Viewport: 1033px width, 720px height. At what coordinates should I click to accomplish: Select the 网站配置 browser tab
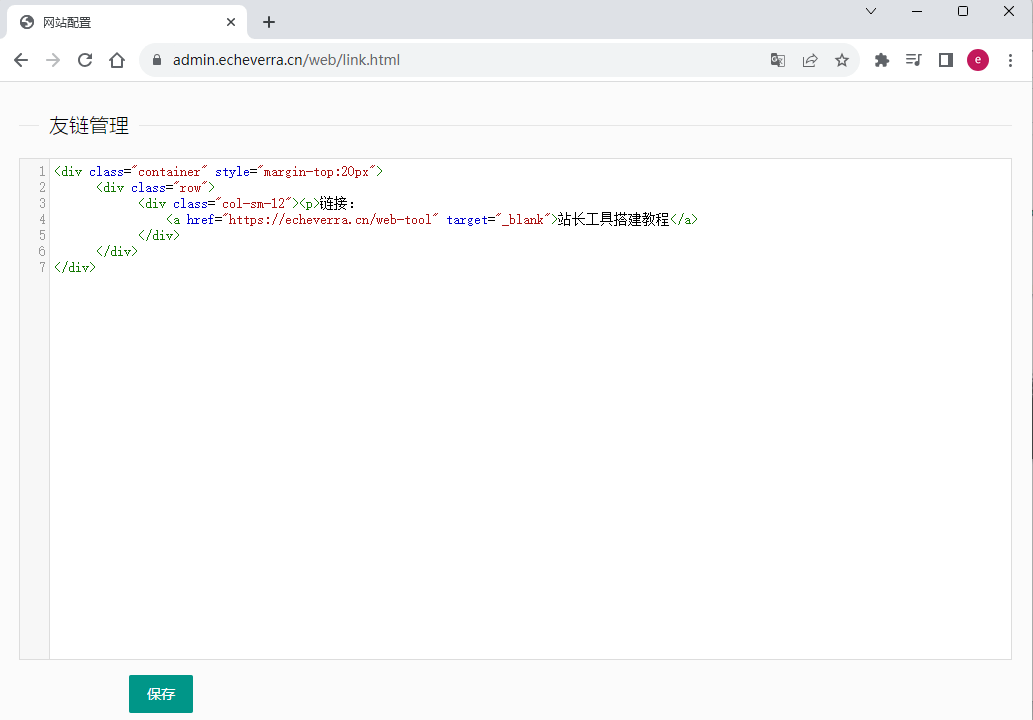coord(126,22)
